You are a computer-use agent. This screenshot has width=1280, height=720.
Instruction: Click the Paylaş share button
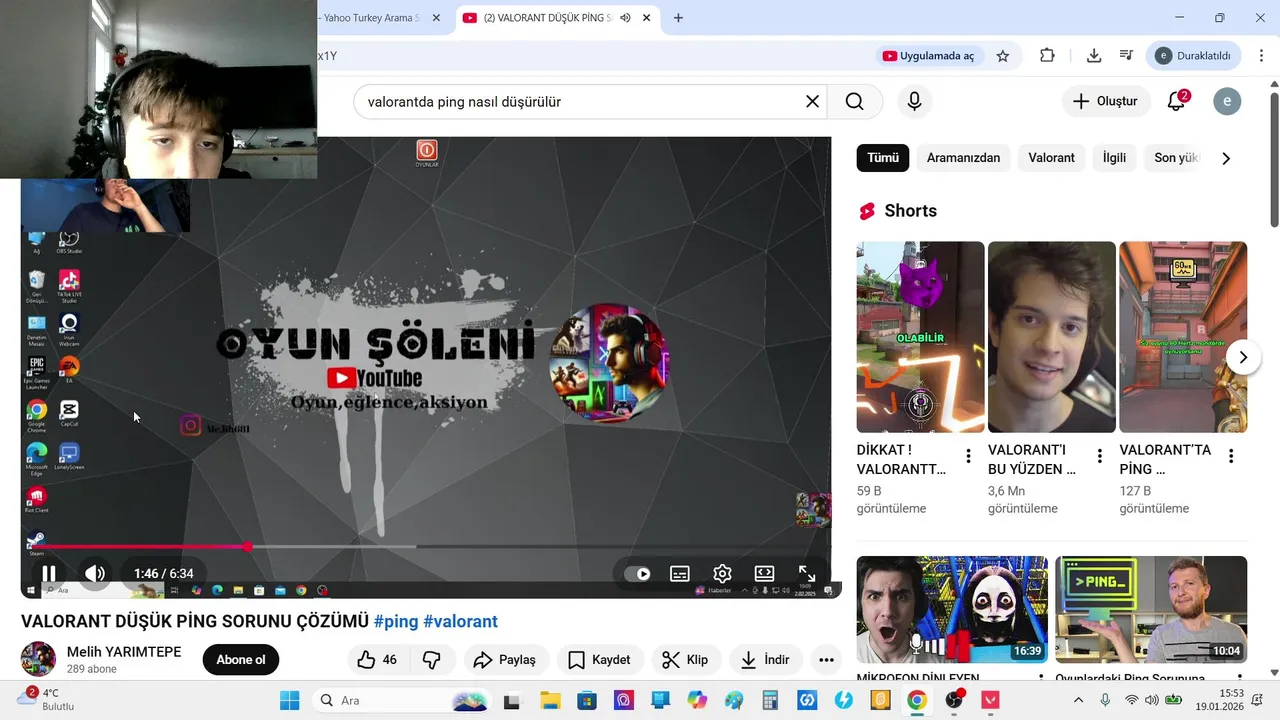(504, 660)
